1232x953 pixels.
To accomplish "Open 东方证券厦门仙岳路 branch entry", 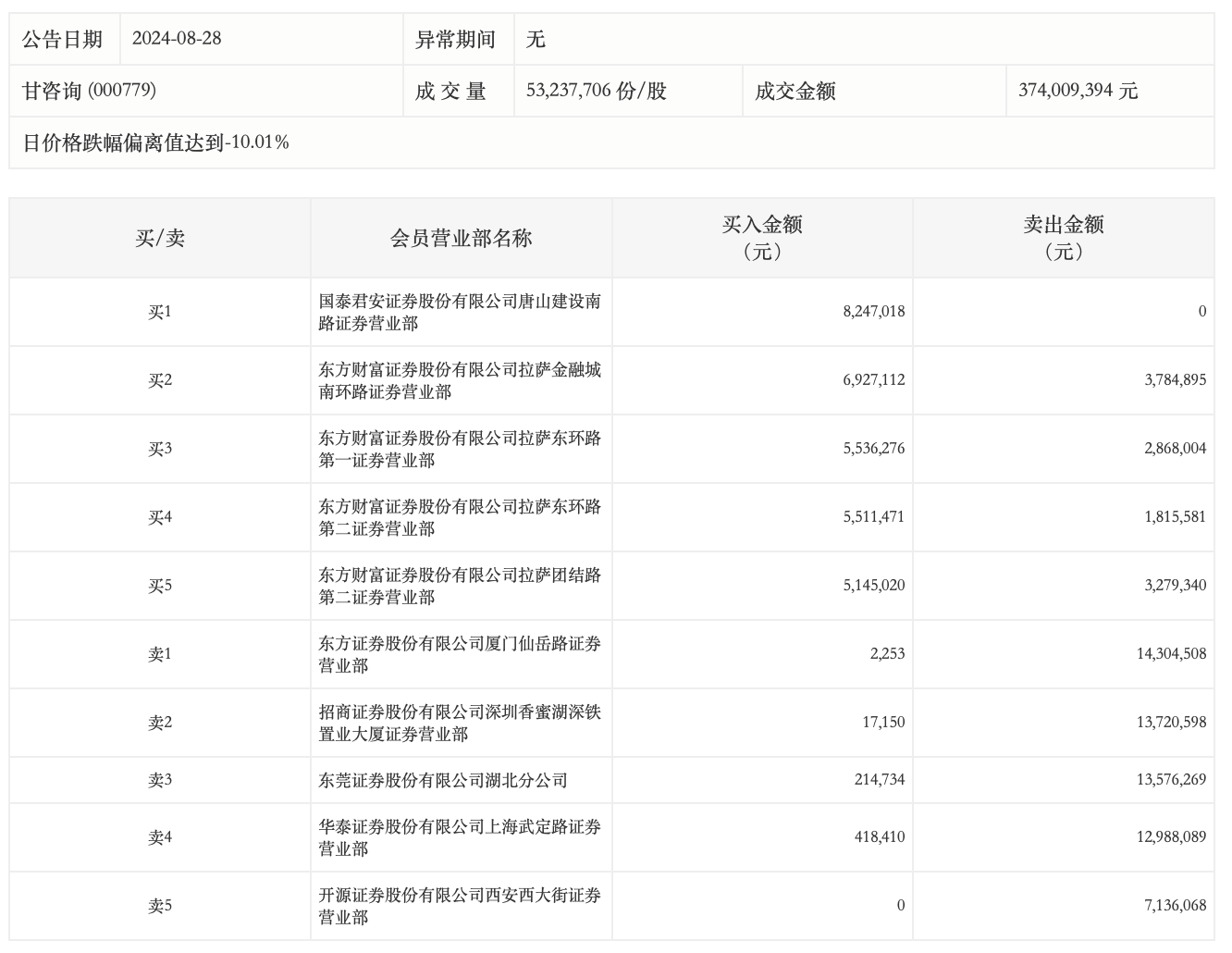I will click(x=460, y=655).
